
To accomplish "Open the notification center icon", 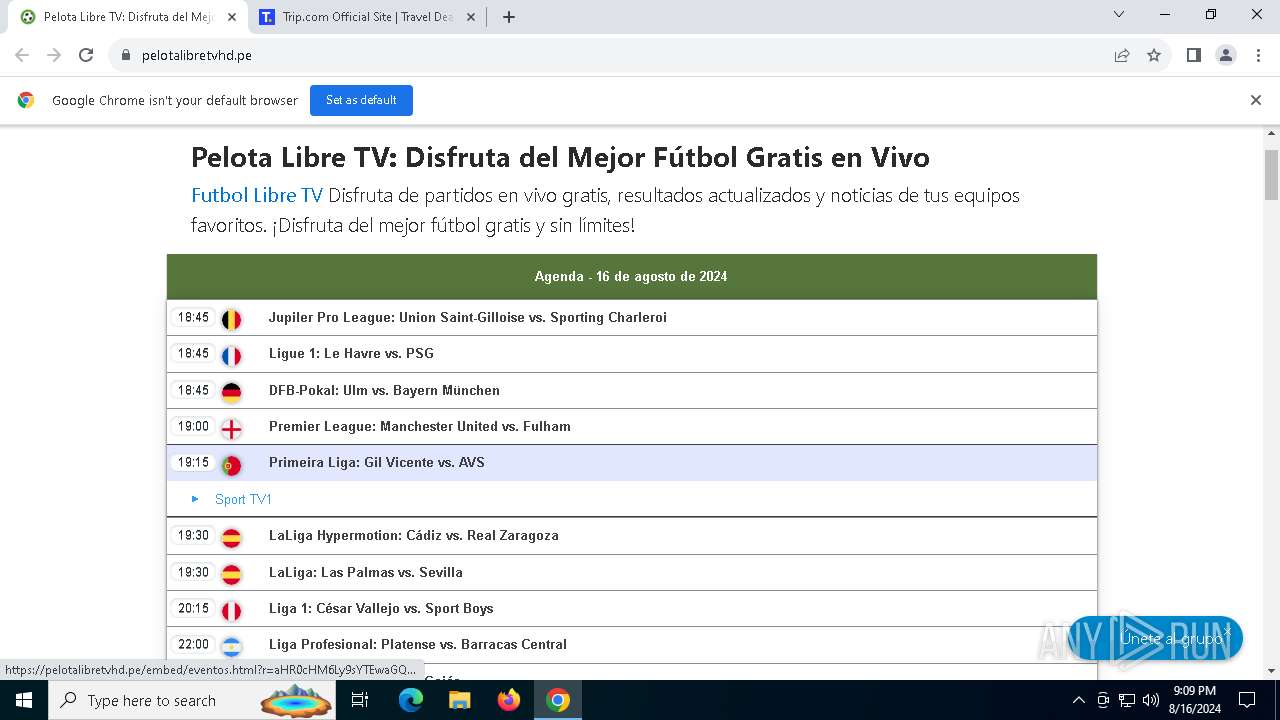I will tap(1247, 700).
